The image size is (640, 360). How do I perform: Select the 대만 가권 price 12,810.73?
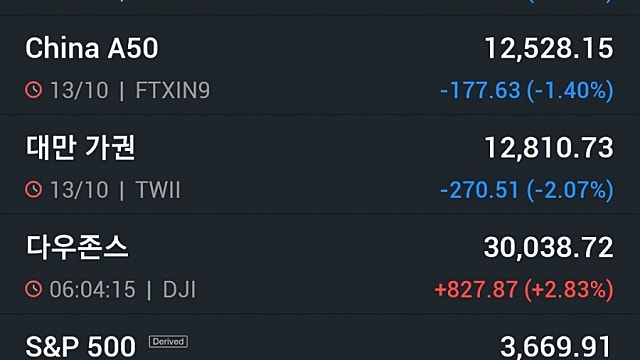[549, 148]
